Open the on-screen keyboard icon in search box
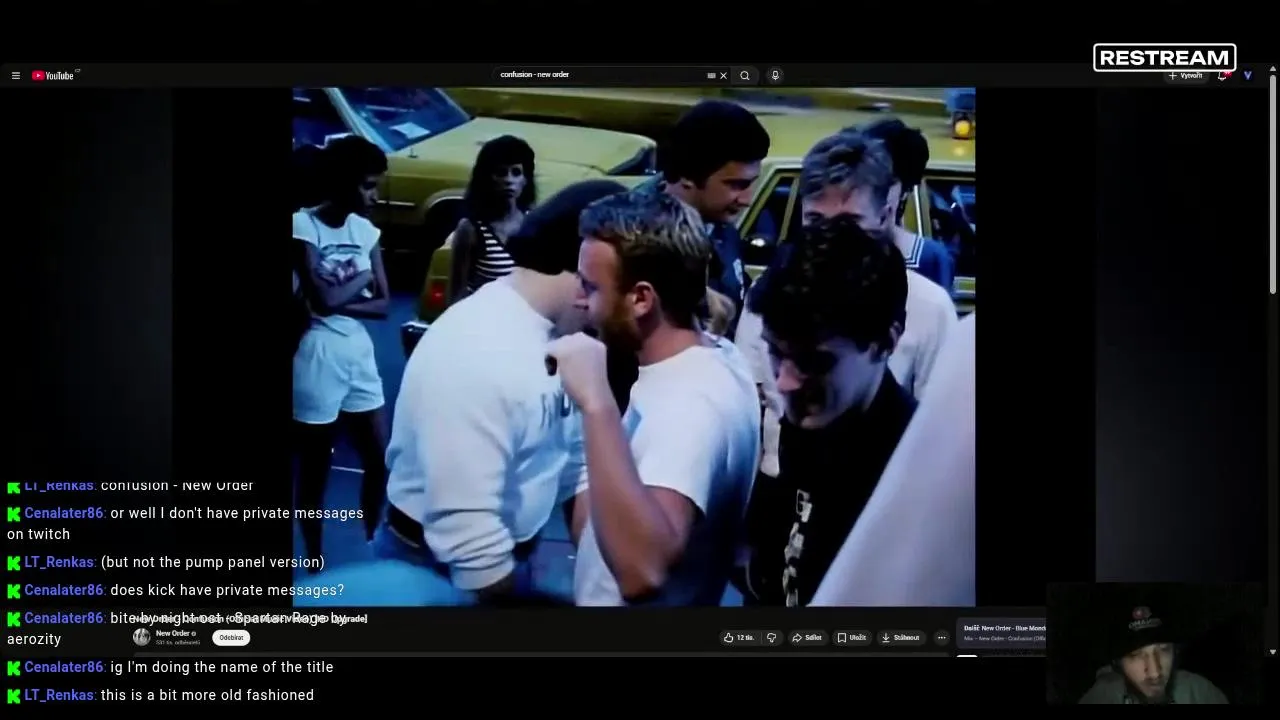 pos(711,75)
